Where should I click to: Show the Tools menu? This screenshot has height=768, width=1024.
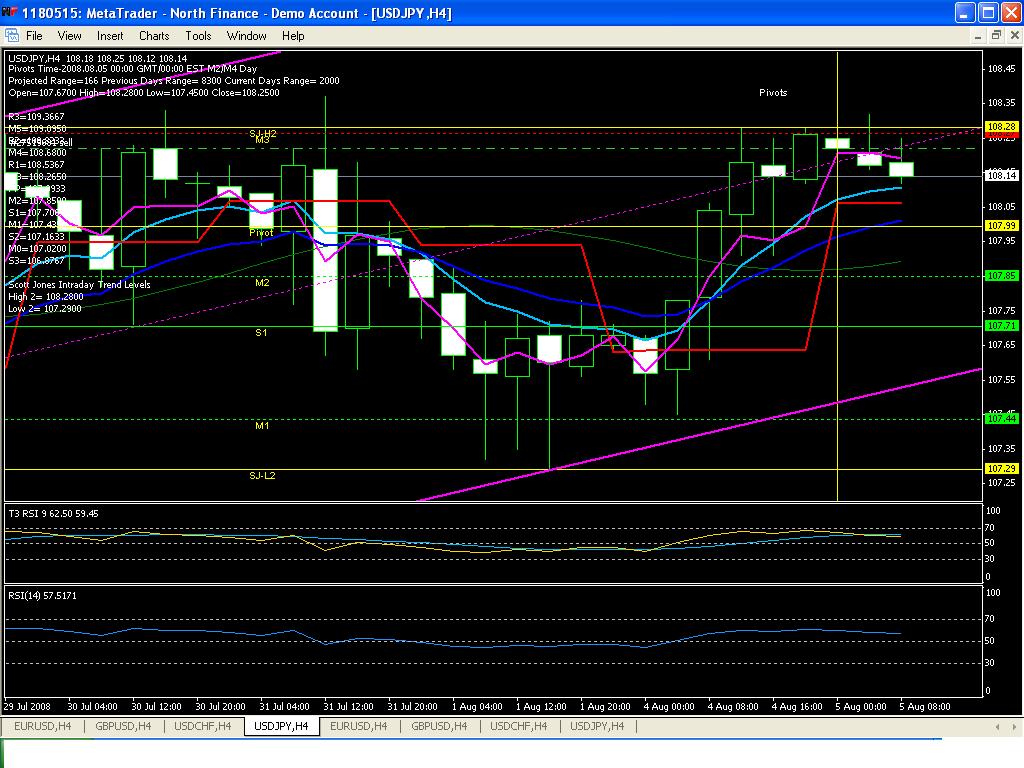[198, 35]
